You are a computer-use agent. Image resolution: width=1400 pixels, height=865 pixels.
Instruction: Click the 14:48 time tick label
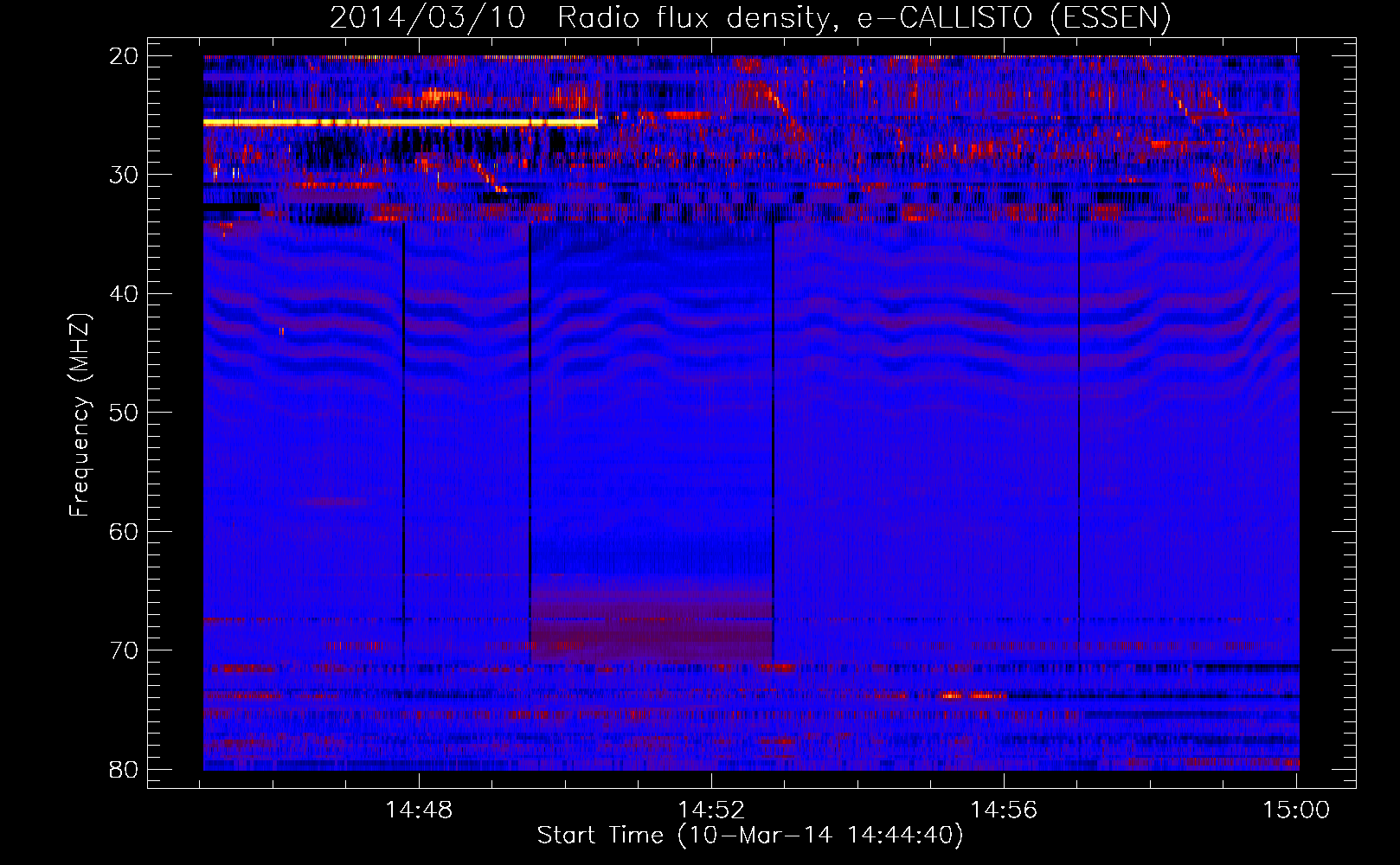click(419, 811)
